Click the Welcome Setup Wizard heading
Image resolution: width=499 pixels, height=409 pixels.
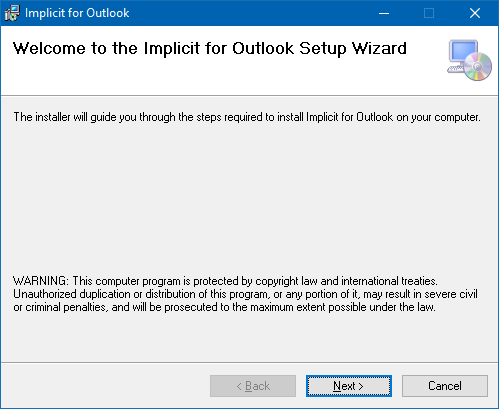[x=210, y=49]
